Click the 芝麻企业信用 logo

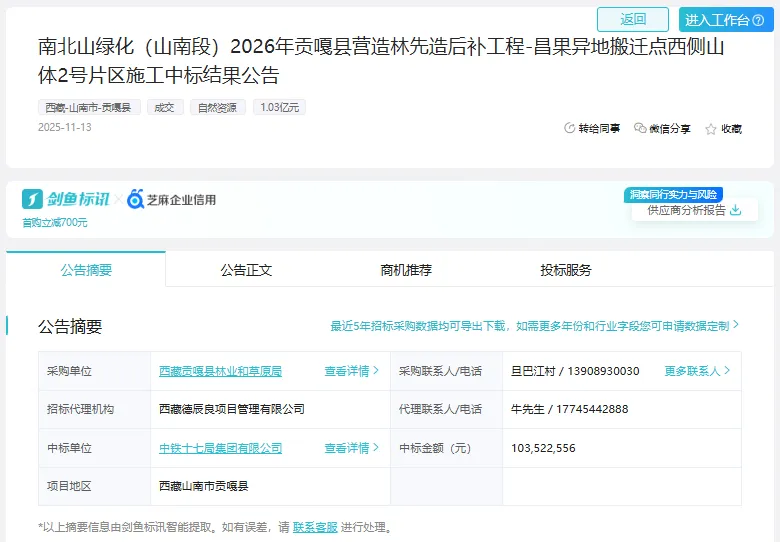coord(172,199)
